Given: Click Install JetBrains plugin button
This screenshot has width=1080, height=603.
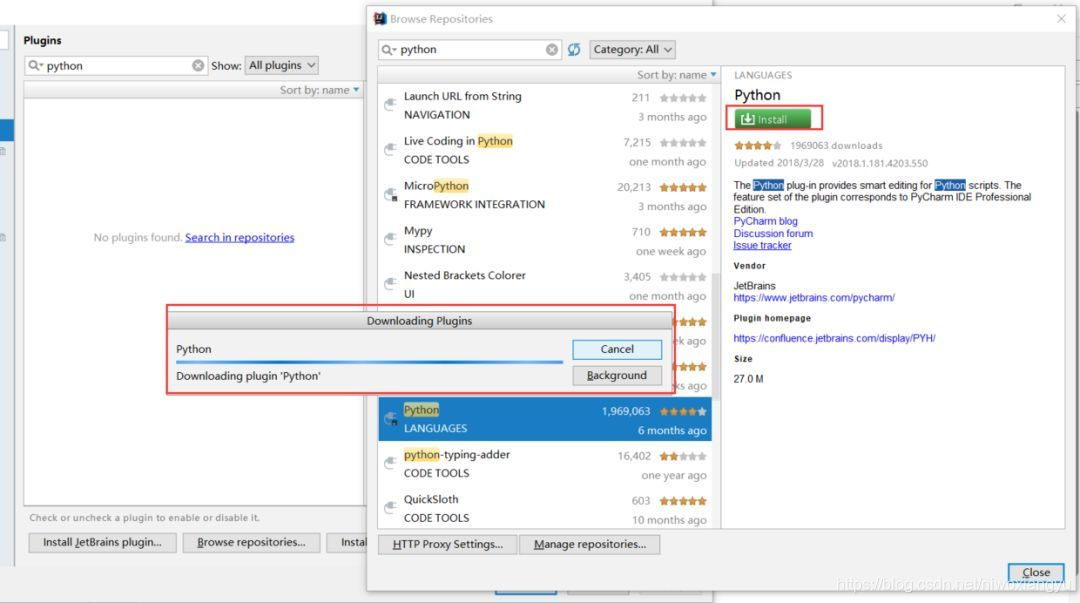Looking at the screenshot, I should pos(103,542).
